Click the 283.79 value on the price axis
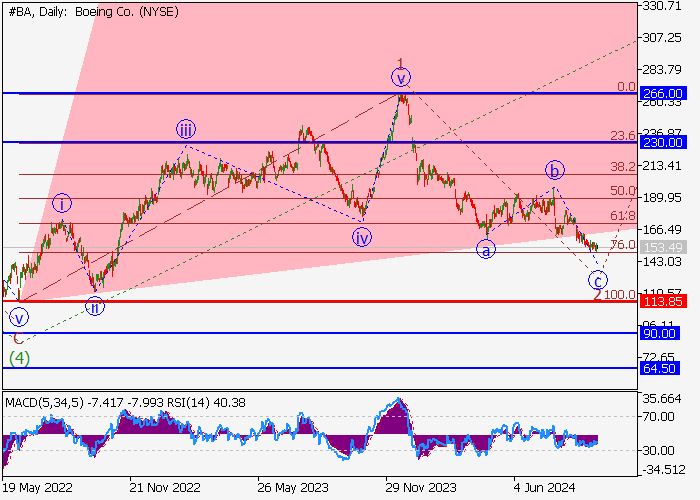700x500 pixels. (x=662, y=70)
